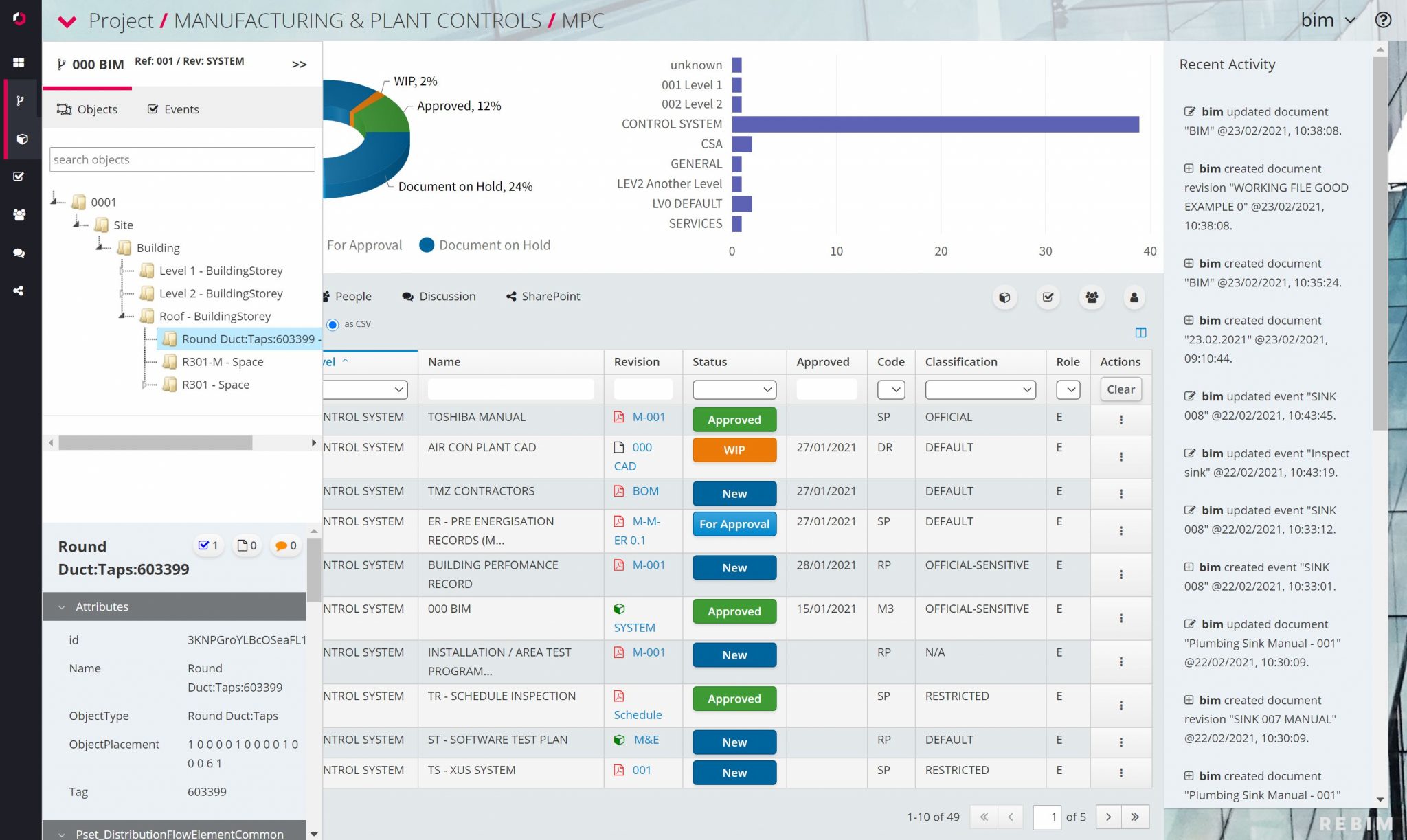Click in the search objects field
This screenshot has height=840, width=1407.
(182, 159)
